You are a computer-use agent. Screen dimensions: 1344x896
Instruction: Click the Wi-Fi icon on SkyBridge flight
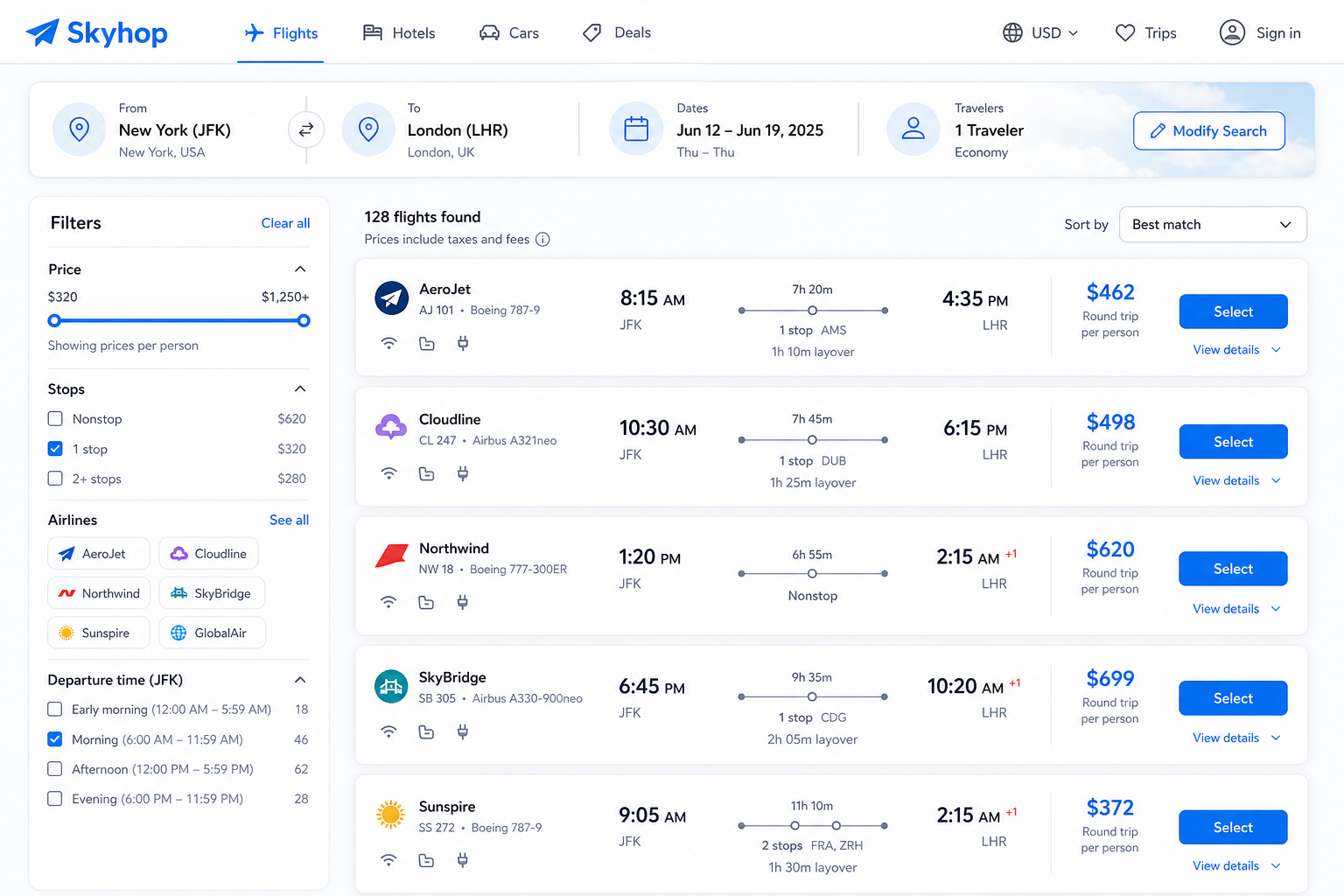pos(389,731)
